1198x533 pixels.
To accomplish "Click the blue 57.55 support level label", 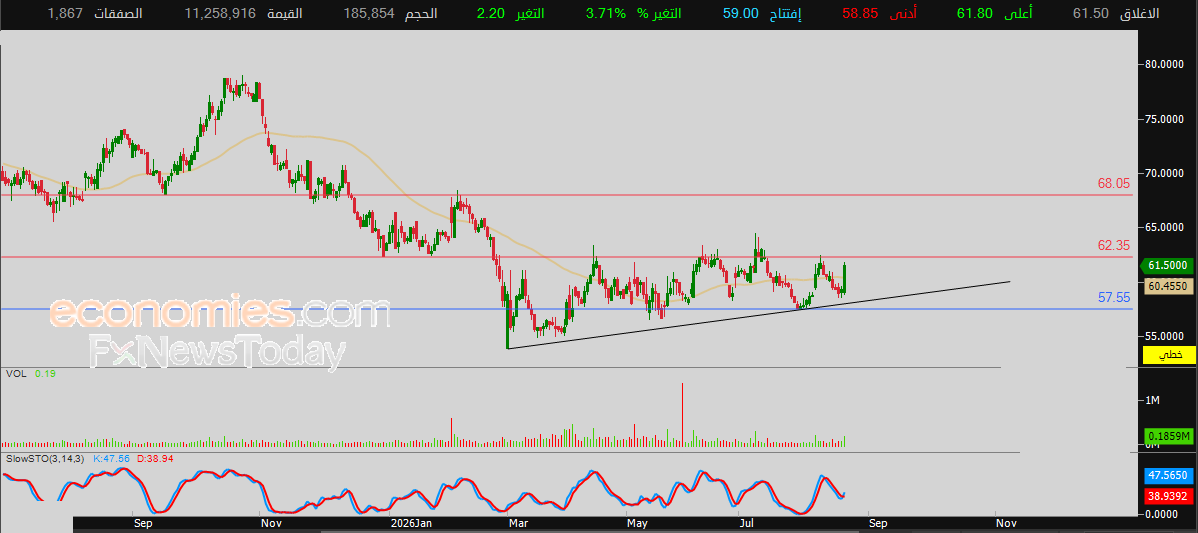I will [x=1114, y=298].
